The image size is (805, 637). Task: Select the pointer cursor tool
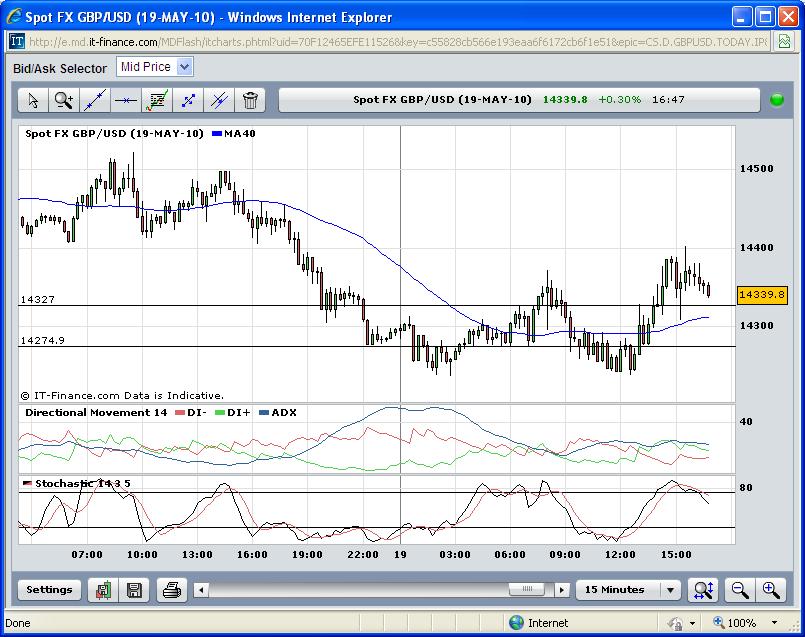point(33,100)
